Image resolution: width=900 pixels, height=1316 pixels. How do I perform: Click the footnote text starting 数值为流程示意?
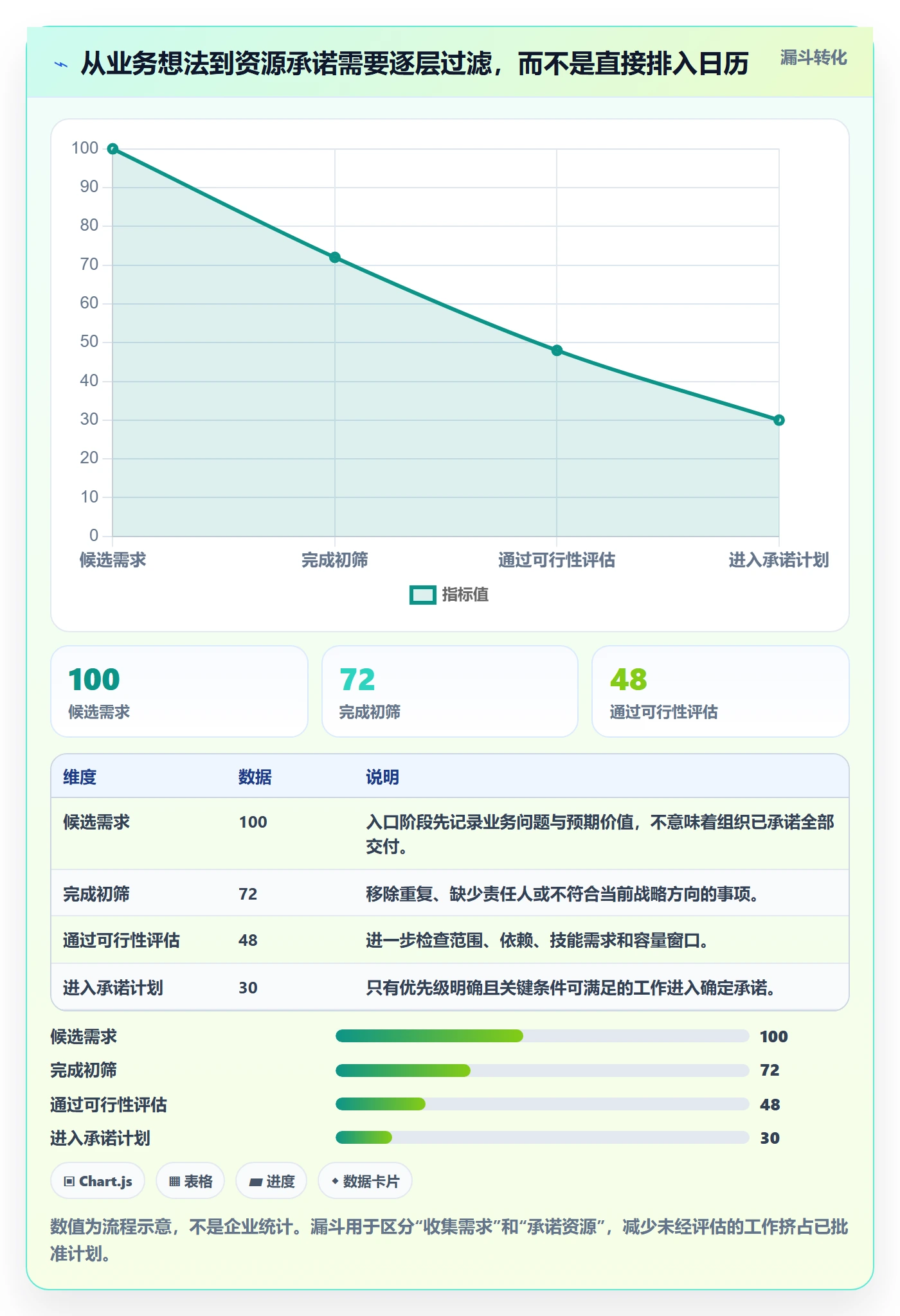click(449, 1240)
